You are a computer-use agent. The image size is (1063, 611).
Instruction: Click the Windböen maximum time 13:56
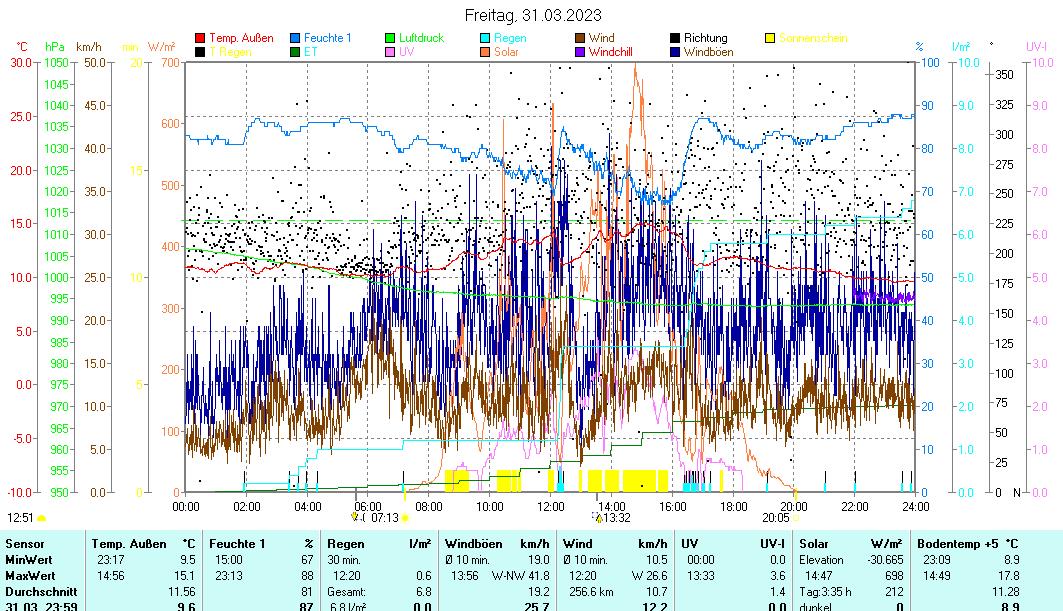[x=464, y=576]
